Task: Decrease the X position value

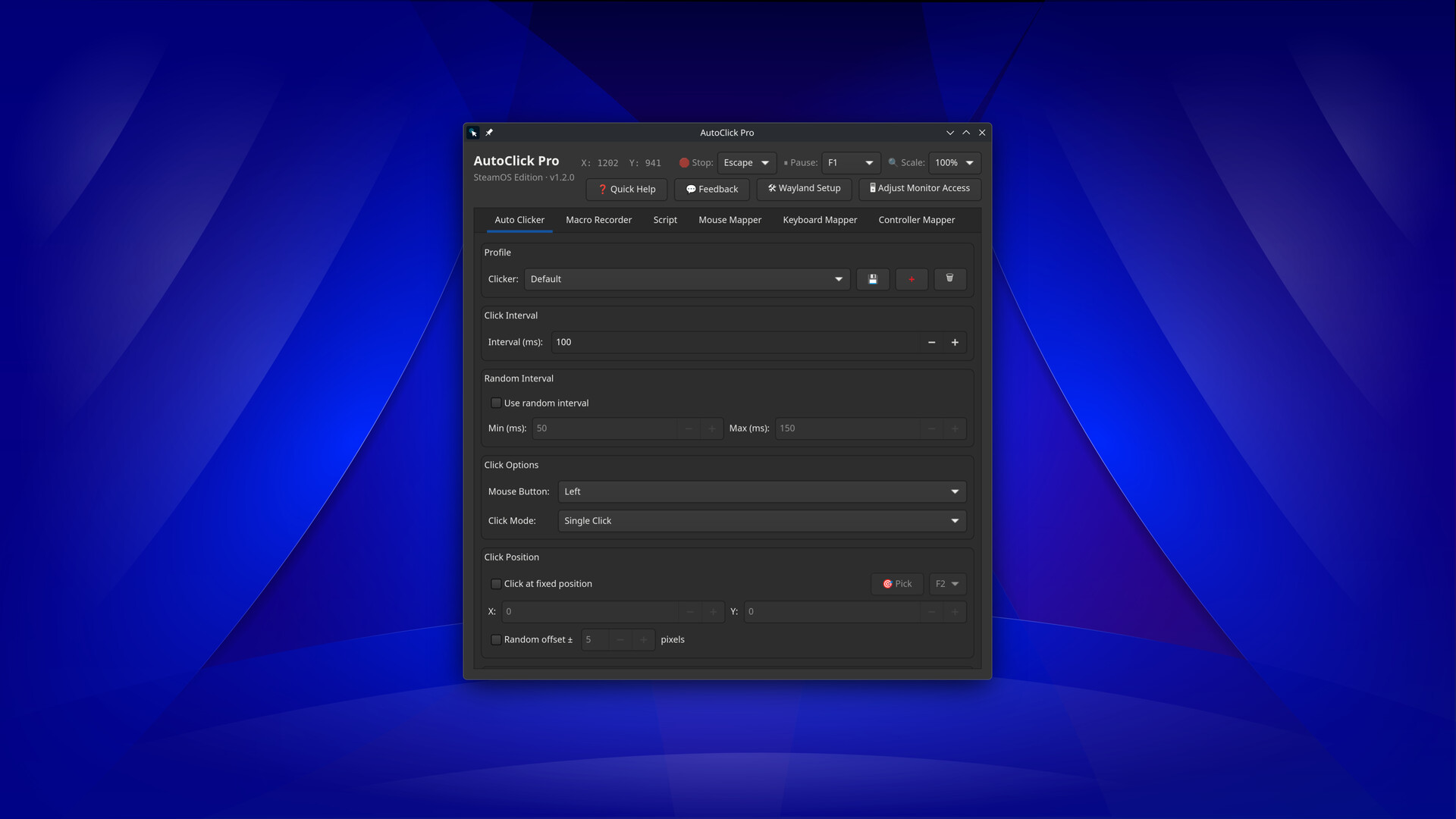Action: pos(690,612)
